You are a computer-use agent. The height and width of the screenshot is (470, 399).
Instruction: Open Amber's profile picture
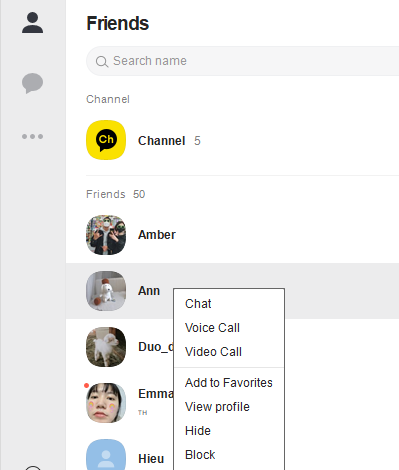106,235
